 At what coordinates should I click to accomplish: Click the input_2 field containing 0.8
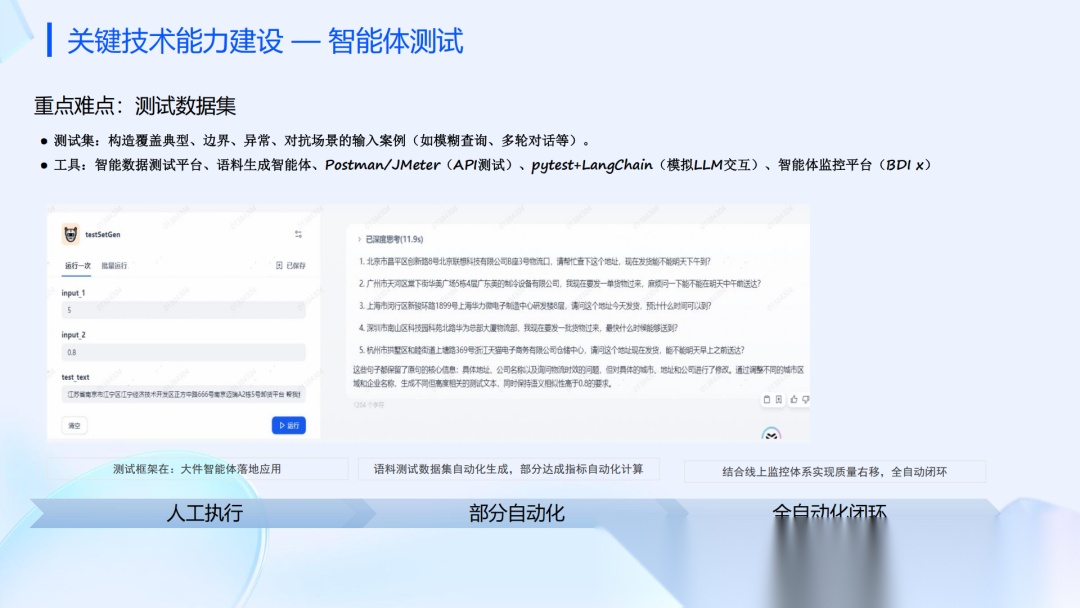tap(183, 352)
